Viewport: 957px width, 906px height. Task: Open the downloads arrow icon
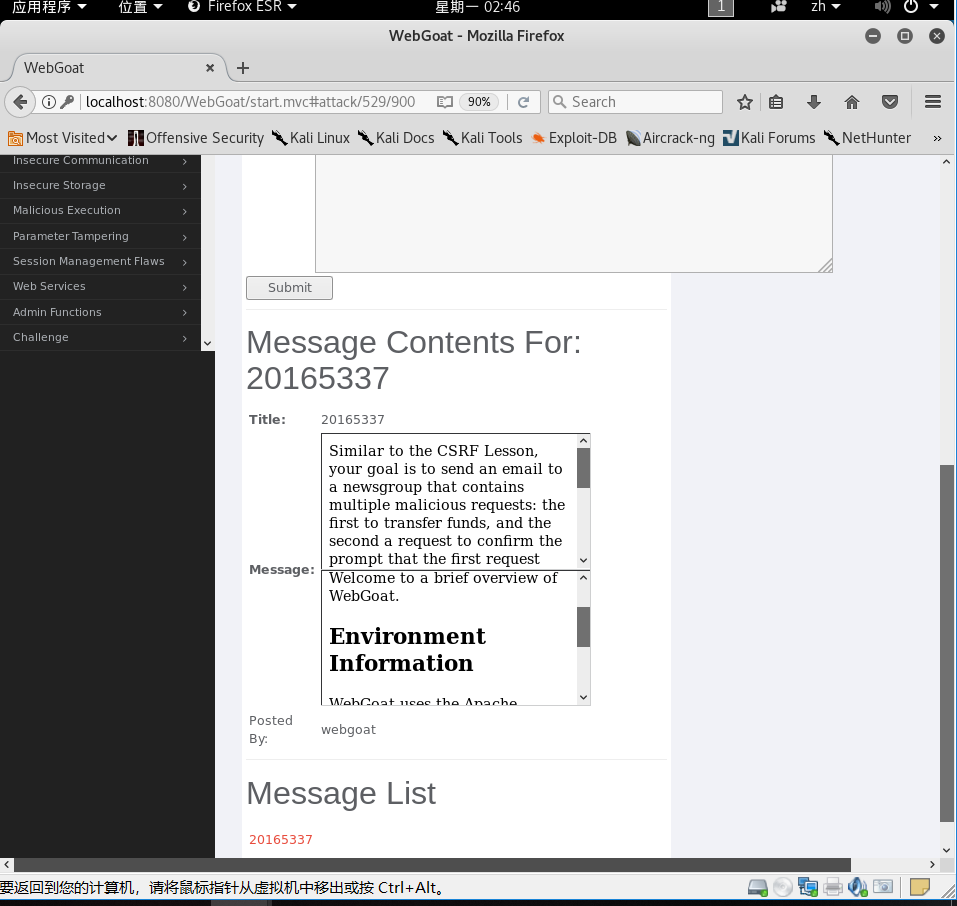tap(814, 102)
